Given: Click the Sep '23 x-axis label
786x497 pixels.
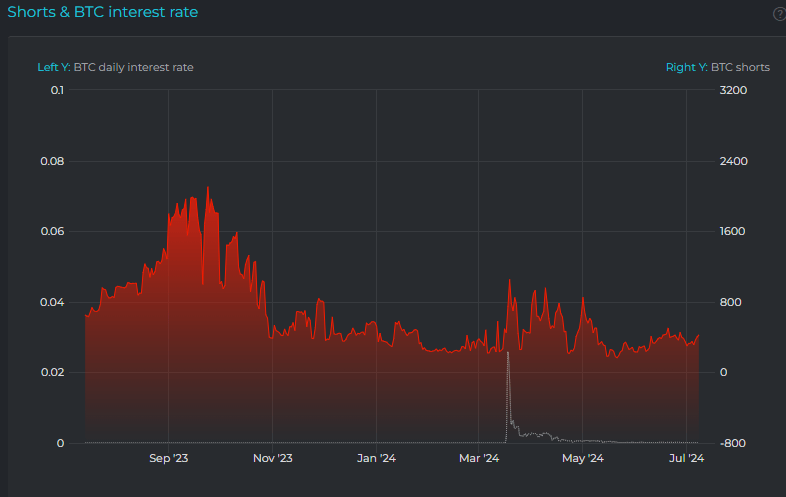Looking at the screenshot, I should 168,459.
